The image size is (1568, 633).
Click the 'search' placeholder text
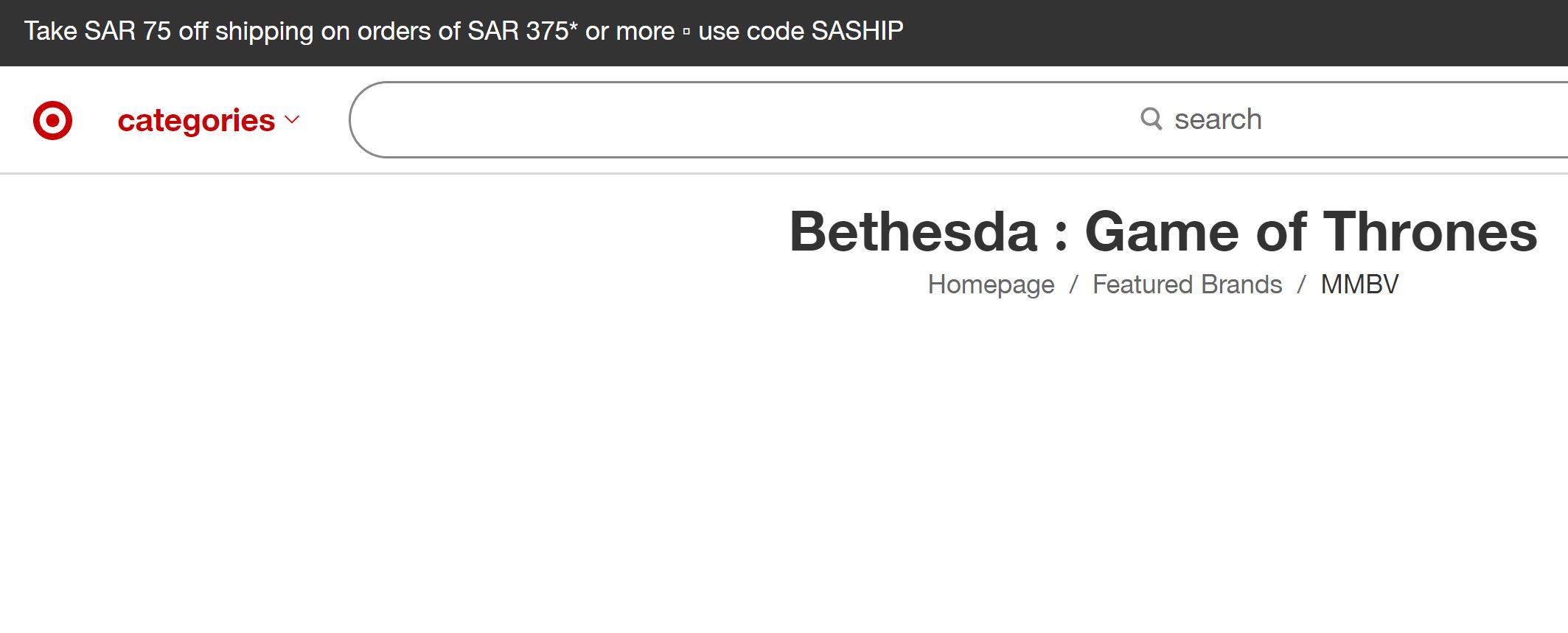1218,119
